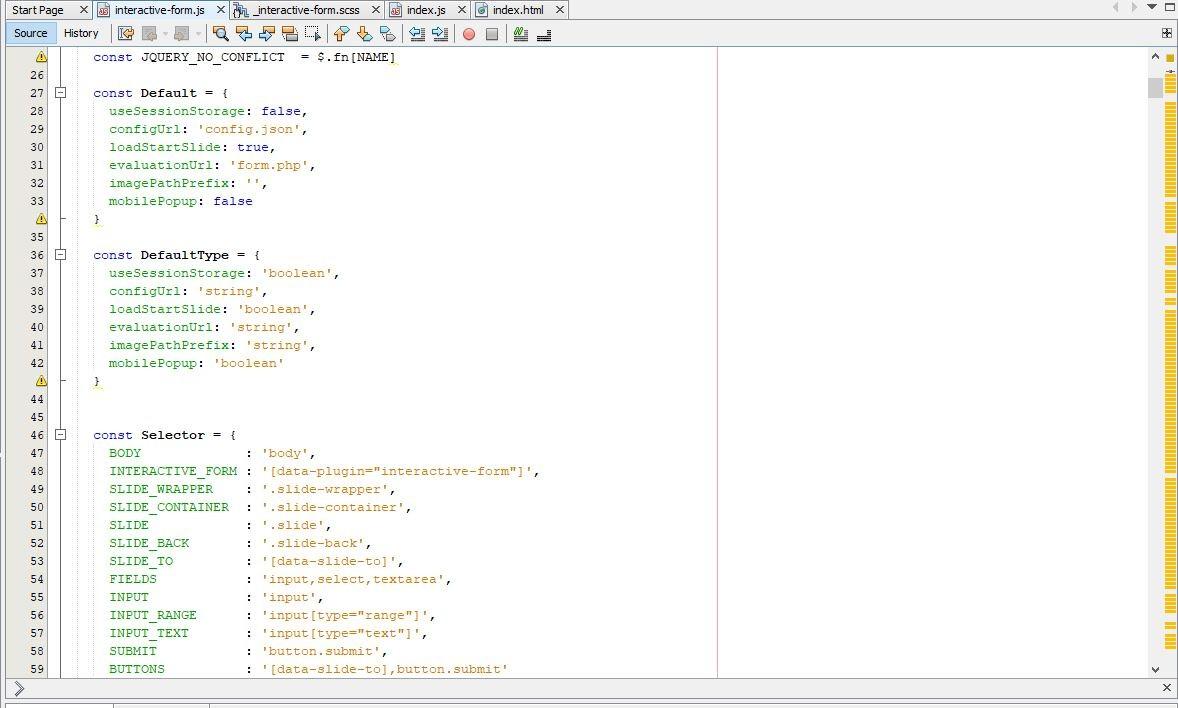Toggle rectangular selection mode

tap(313, 34)
